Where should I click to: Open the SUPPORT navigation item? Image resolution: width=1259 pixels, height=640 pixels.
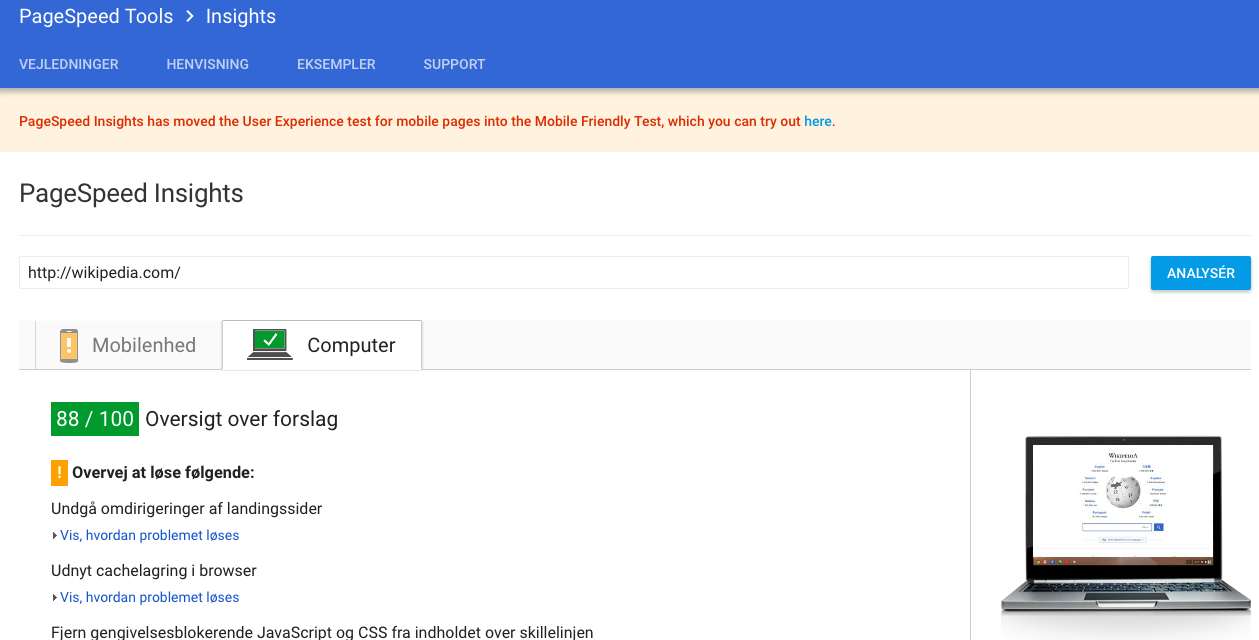point(454,64)
